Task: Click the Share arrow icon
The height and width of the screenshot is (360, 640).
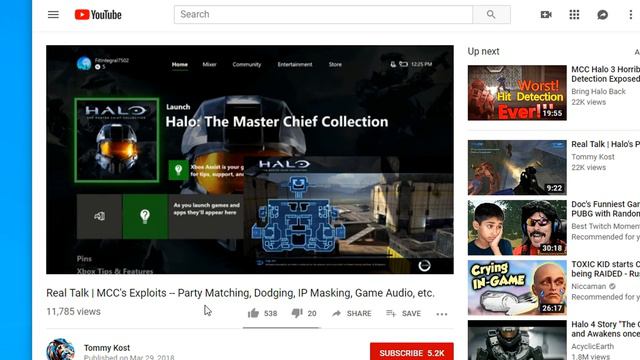Action: click(336, 313)
